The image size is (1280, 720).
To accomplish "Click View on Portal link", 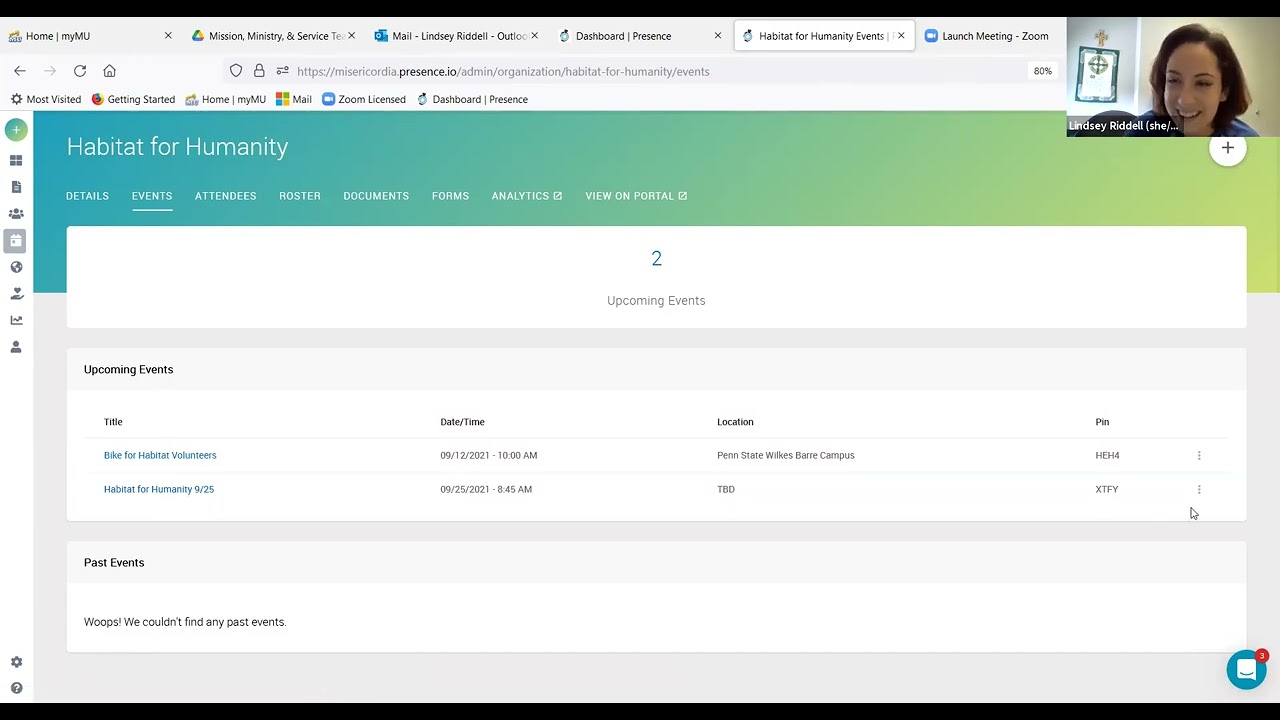I will (x=636, y=196).
